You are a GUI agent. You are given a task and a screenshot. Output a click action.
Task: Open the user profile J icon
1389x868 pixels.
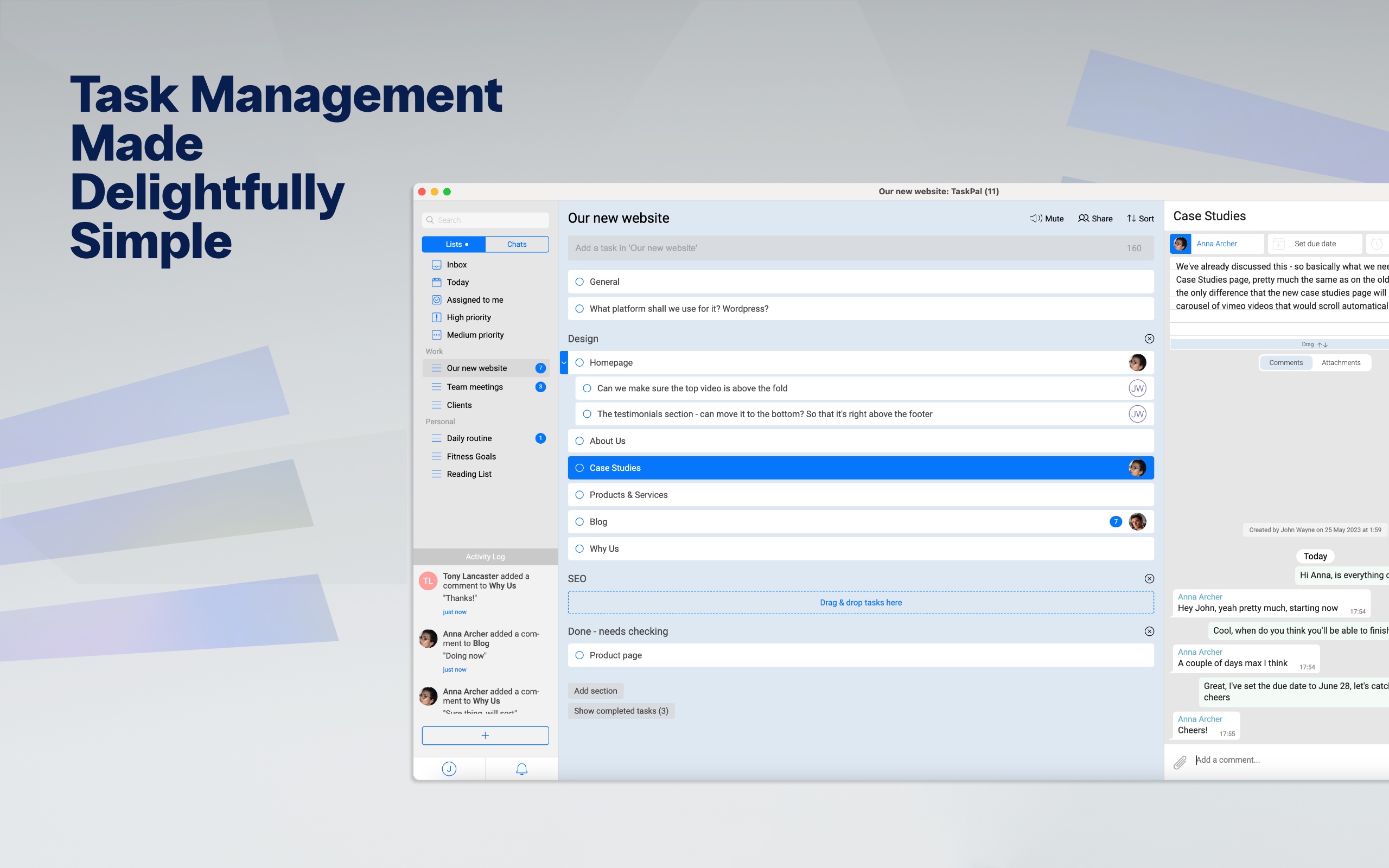449,769
